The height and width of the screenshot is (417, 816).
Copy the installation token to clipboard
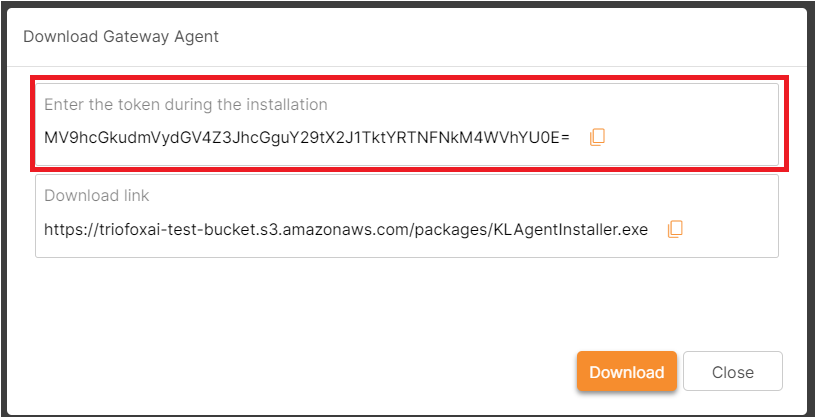597,137
